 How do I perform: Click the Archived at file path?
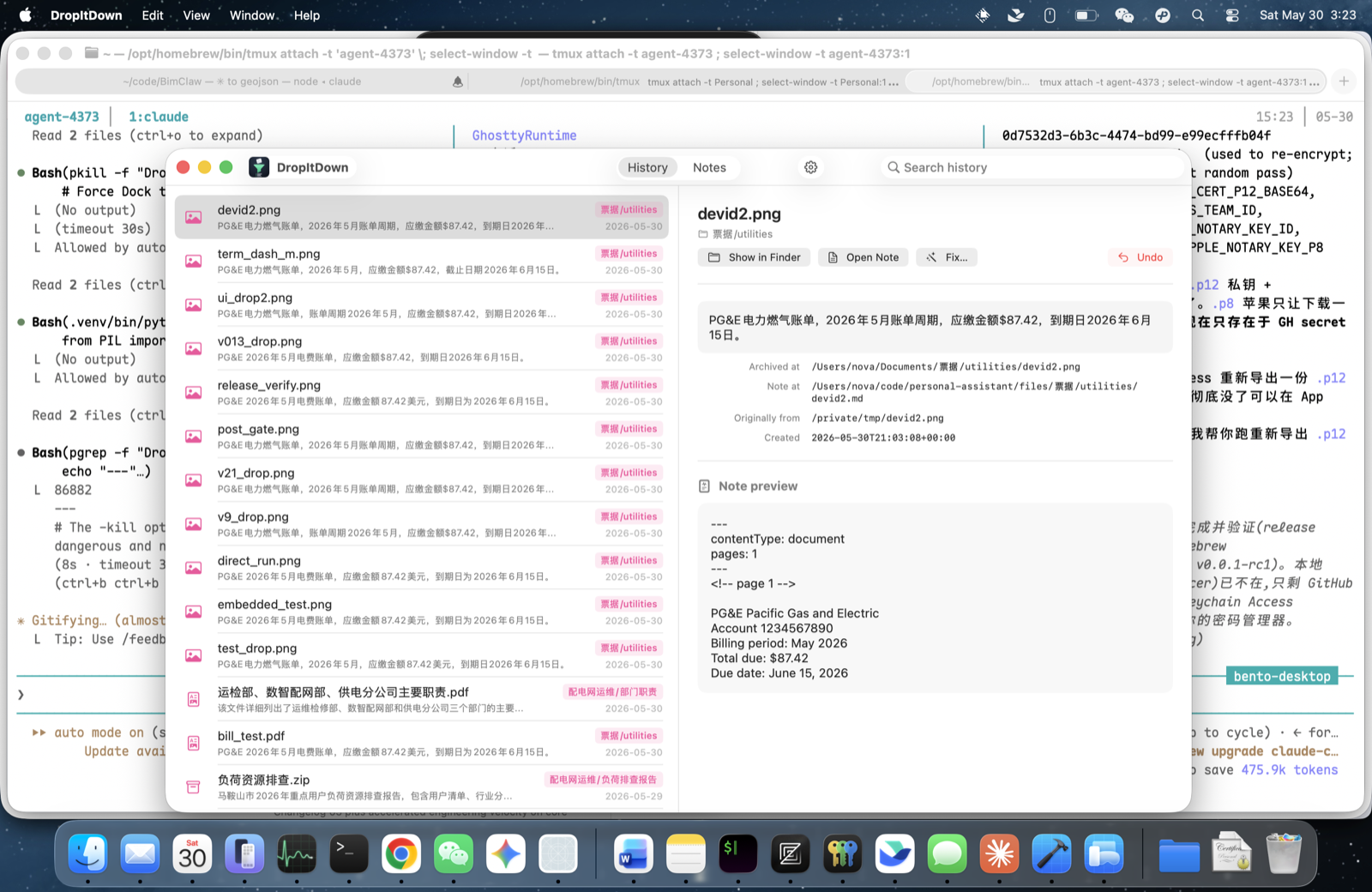click(946, 366)
